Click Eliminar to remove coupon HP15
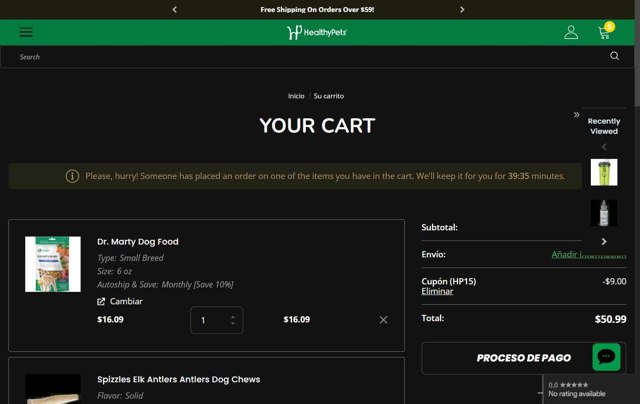The height and width of the screenshot is (404, 640). click(437, 291)
